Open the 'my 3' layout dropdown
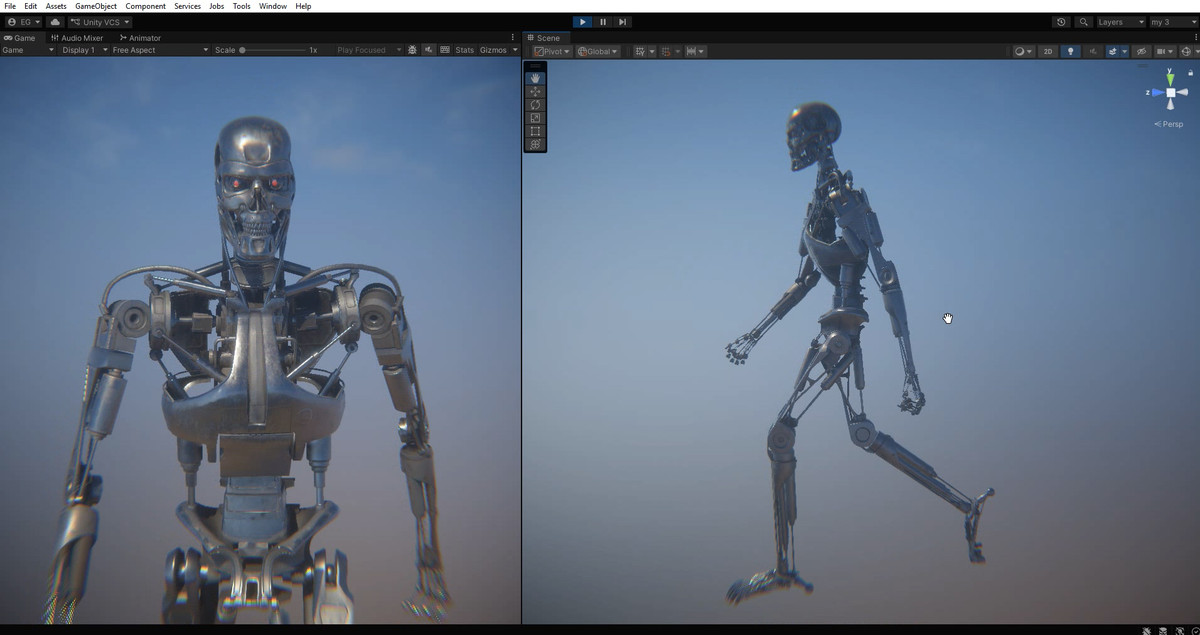This screenshot has height=635, width=1200. tap(1172, 22)
